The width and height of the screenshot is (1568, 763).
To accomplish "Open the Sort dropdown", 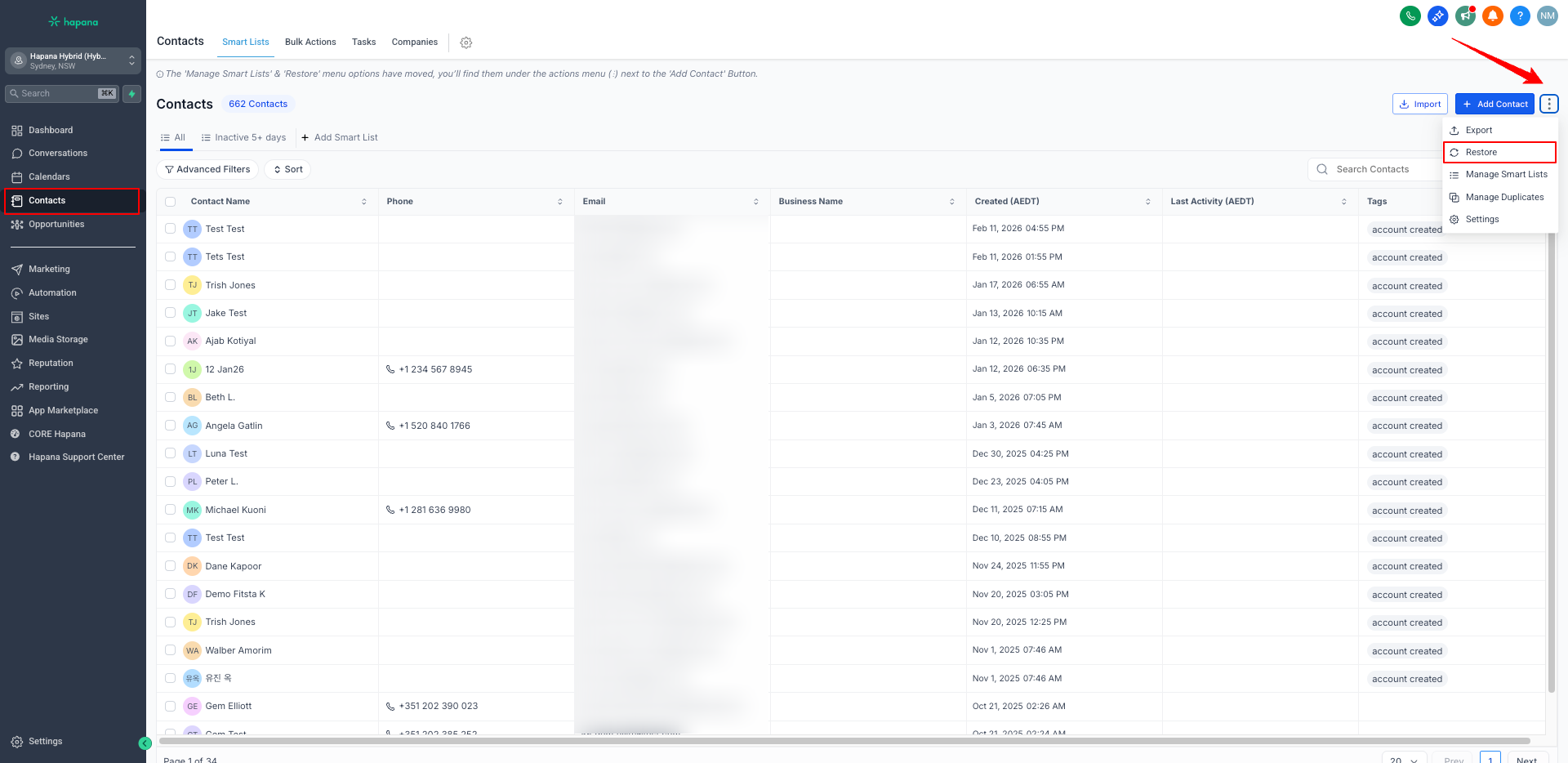I will click(x=287, y=169).
